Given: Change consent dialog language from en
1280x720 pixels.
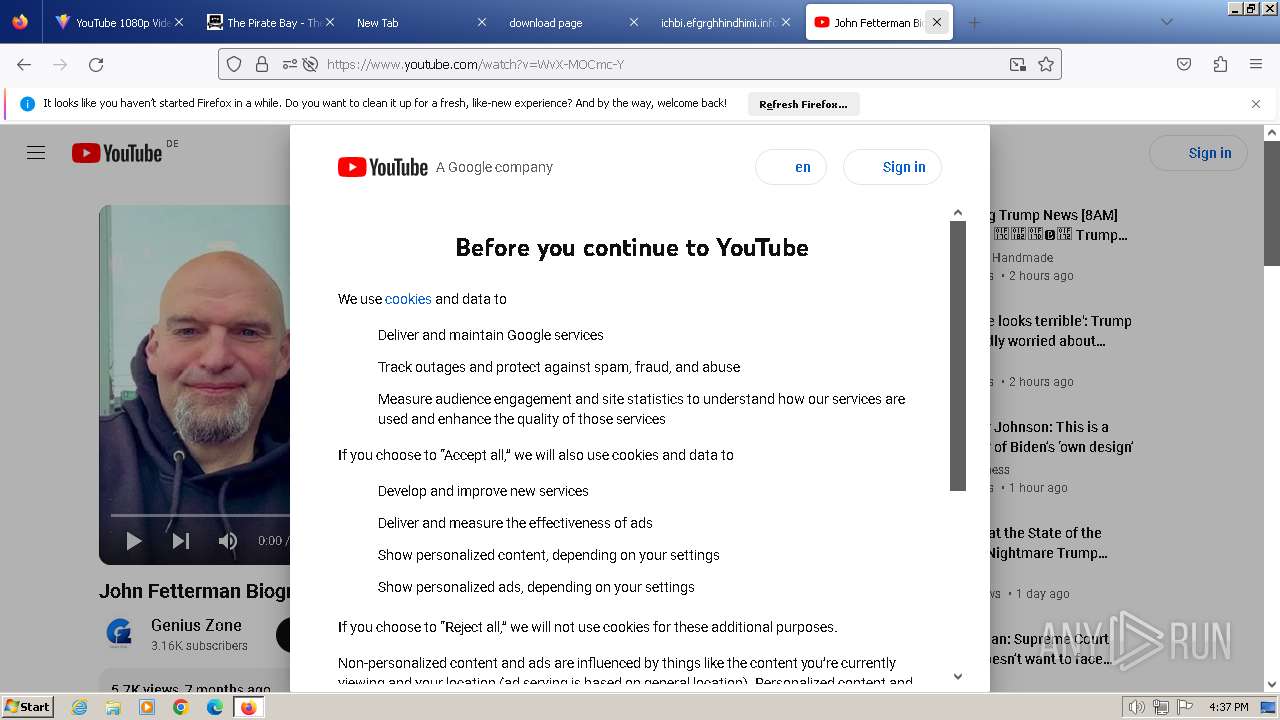Looking at the screenshot, I should pos(791,167).
